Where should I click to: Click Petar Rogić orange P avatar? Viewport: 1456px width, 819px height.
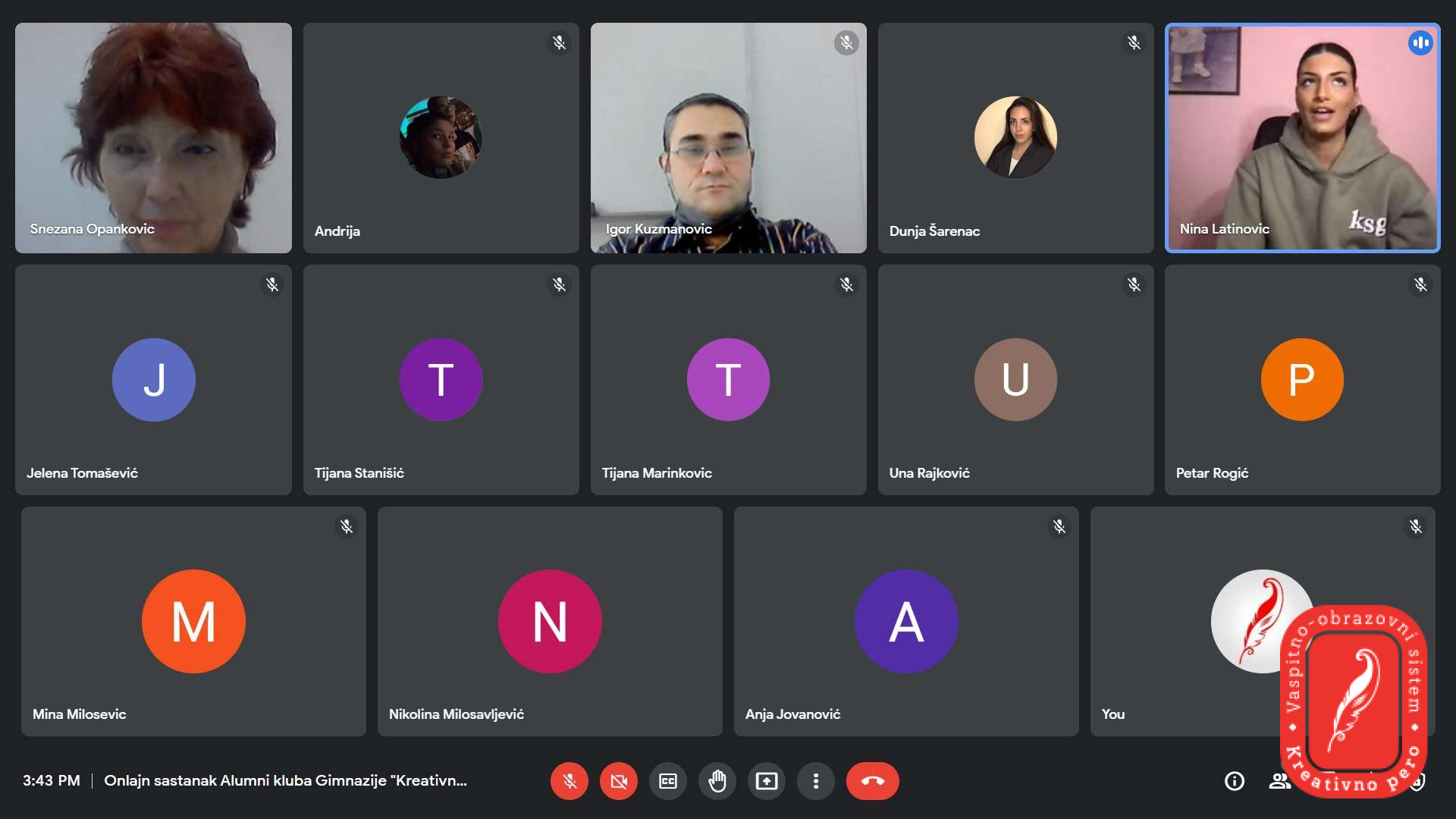tap(1302, 379)
